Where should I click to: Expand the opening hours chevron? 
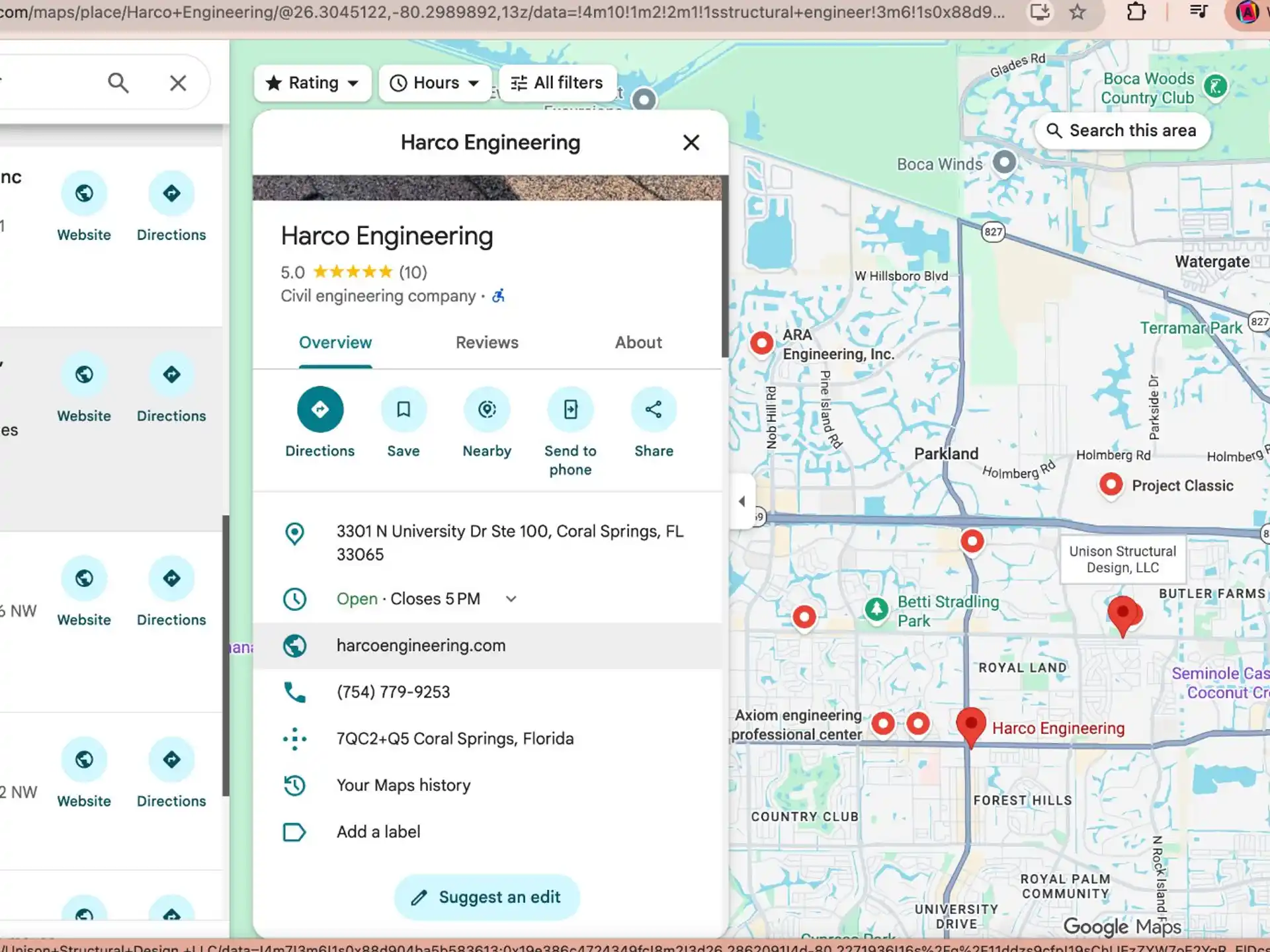click(x=511, y=599)
